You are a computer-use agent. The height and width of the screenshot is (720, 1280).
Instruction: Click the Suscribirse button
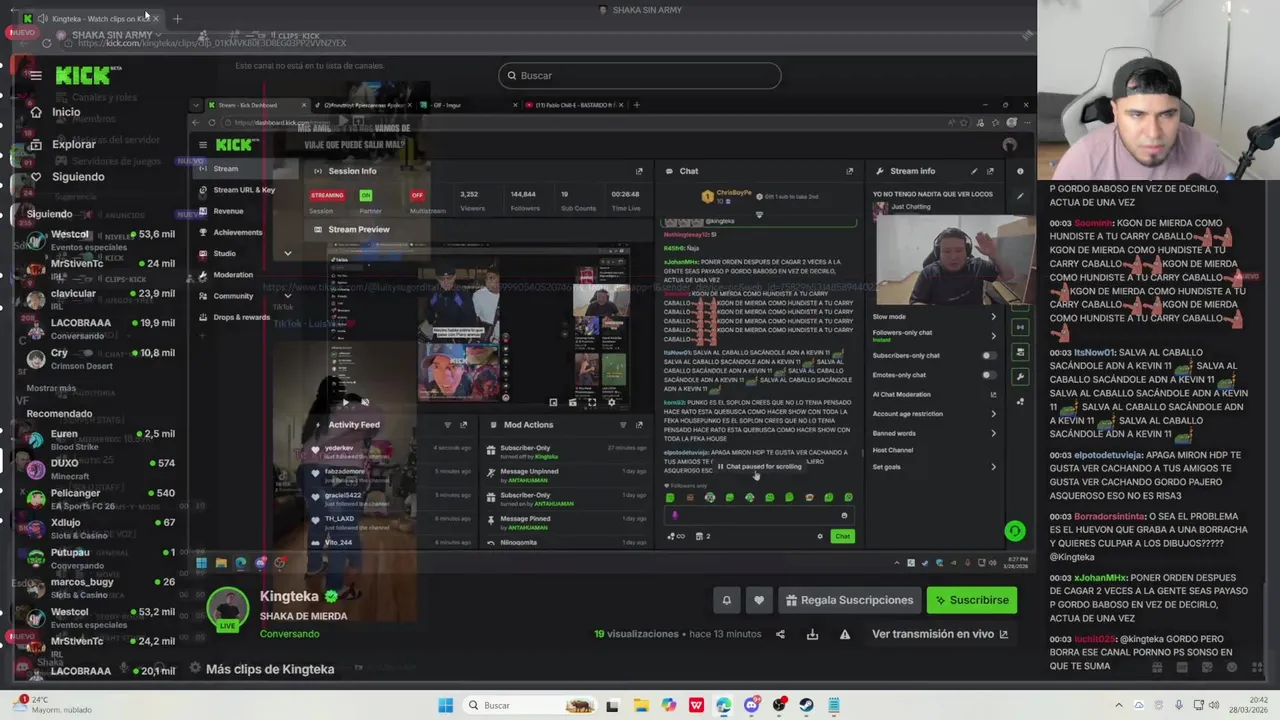click(972, 600)
